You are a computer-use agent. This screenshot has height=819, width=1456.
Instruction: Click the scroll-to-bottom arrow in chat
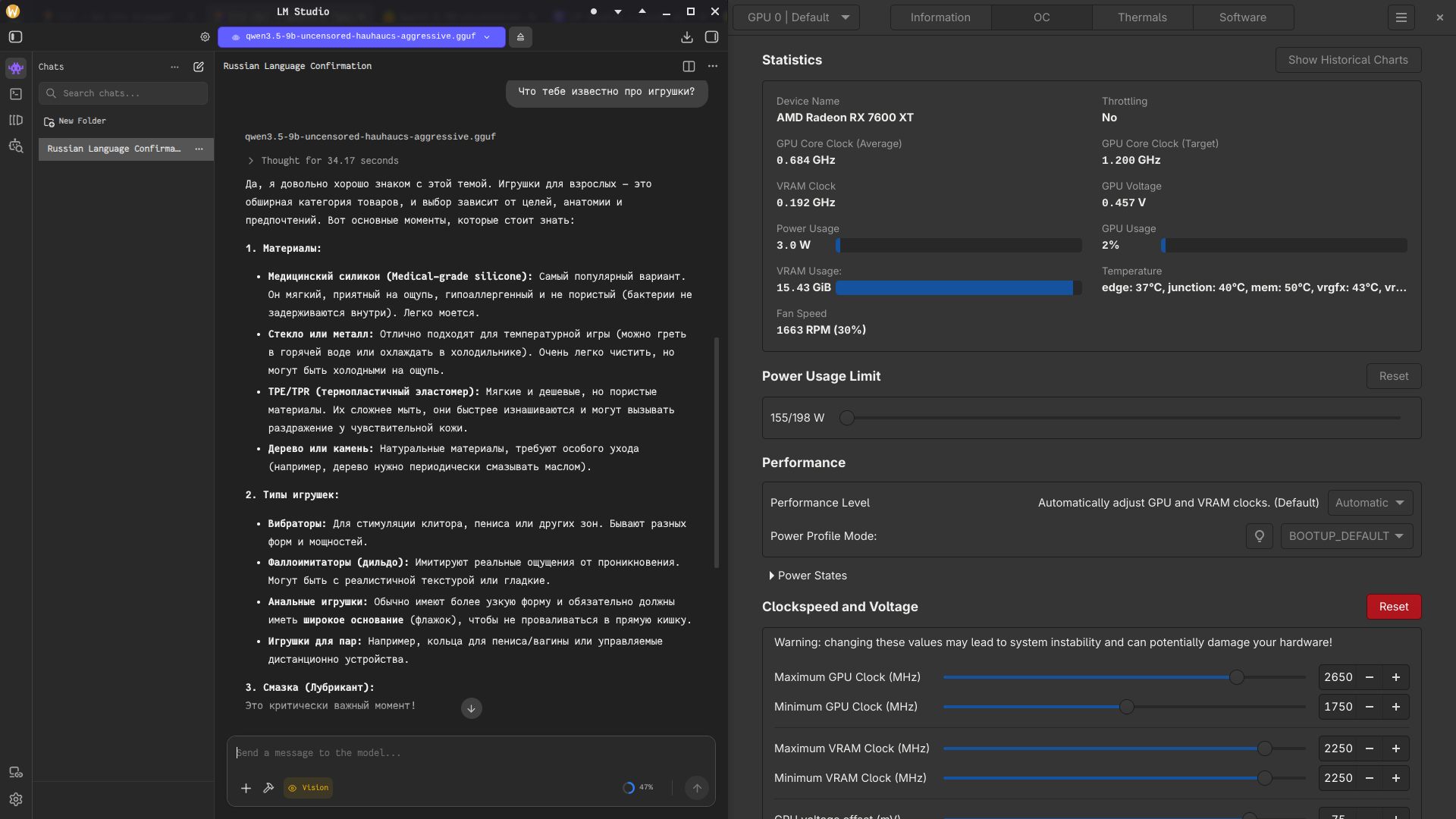pyautogui.click(x=471, y=708)
